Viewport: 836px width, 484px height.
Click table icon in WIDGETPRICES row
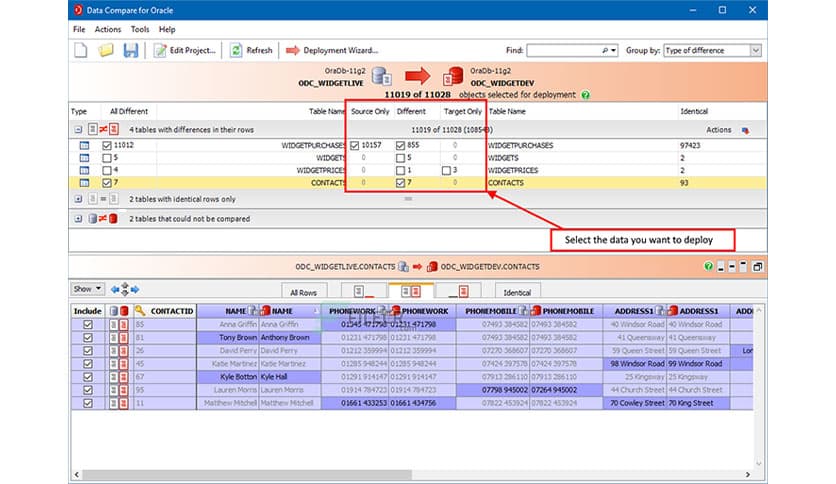[84, 170]
